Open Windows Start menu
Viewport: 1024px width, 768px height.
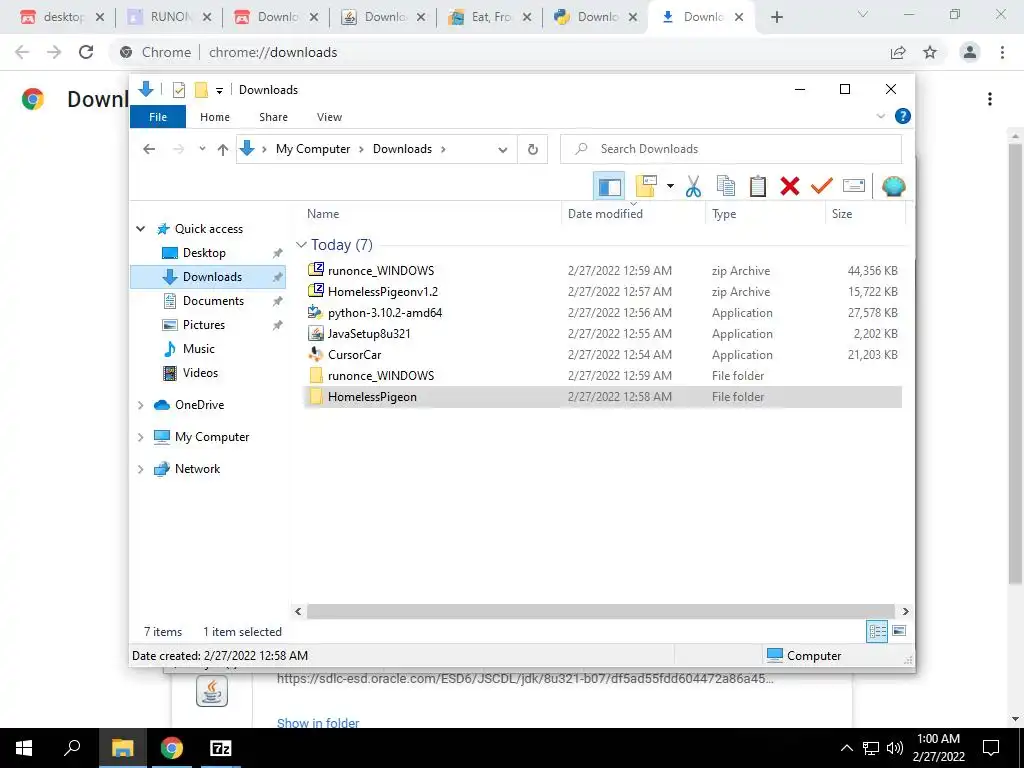click(x=24, y=748)
